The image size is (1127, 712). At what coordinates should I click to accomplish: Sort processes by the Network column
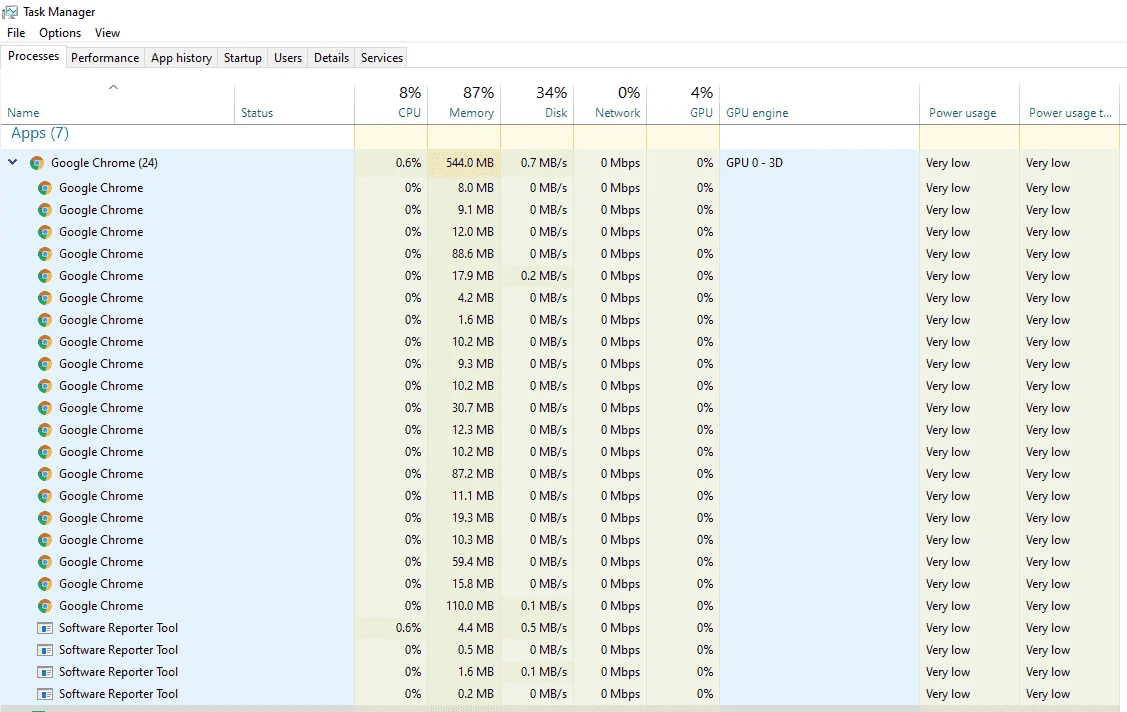tap(610, 102)
